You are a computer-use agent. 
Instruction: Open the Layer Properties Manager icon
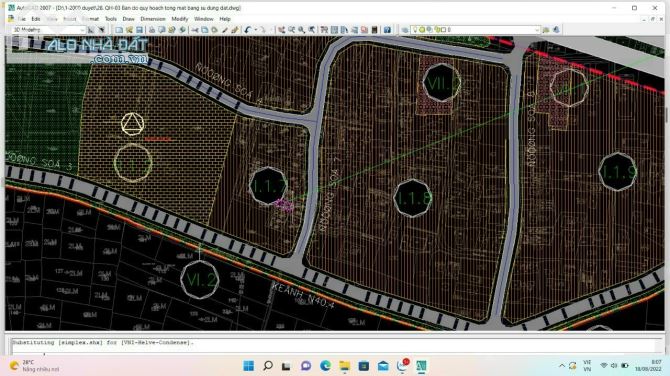click(x=405, y=29)
